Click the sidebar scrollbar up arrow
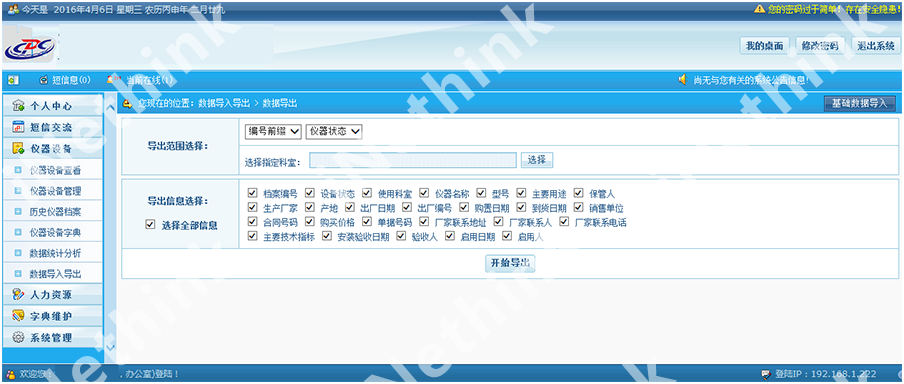Viewport: 904px width, 384px height. click(111, 107)
